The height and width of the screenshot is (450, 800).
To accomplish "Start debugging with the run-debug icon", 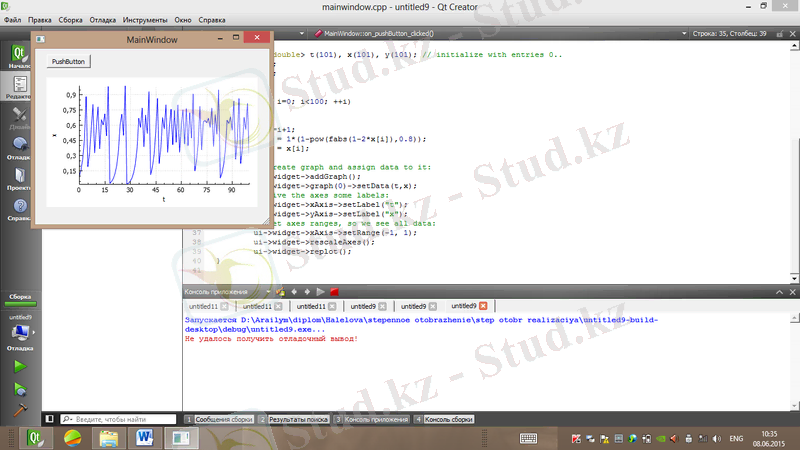I will pyautogui.click(x=18, y=388).
